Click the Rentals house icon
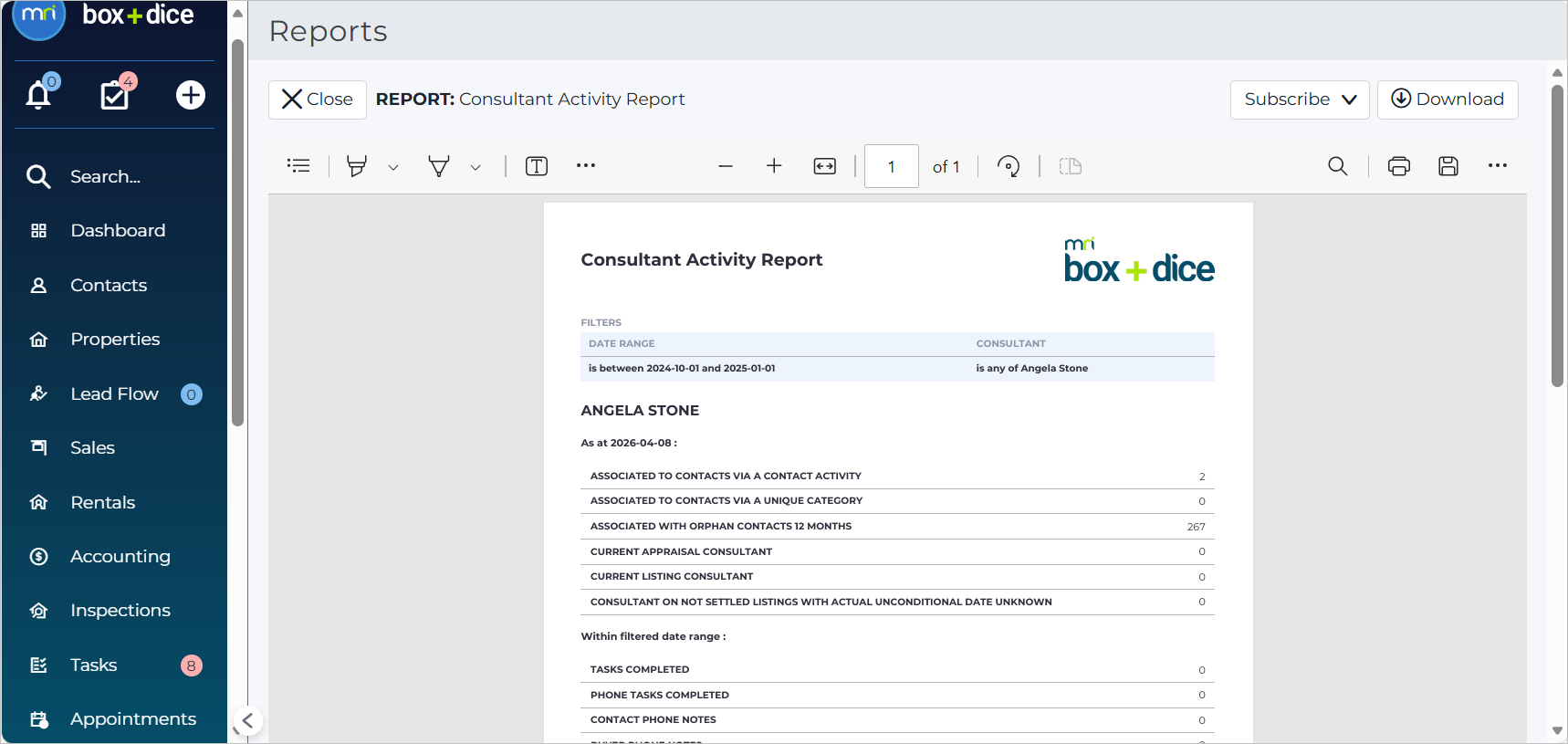This screenshot has width=1568, height=744. [x=38, y=502]
